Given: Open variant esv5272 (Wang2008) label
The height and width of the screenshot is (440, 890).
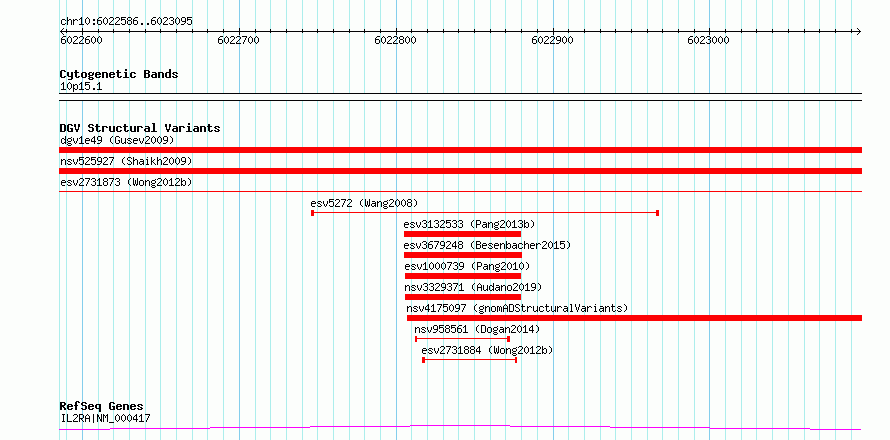Looking at the screenshot, I should tap(364, 203).
